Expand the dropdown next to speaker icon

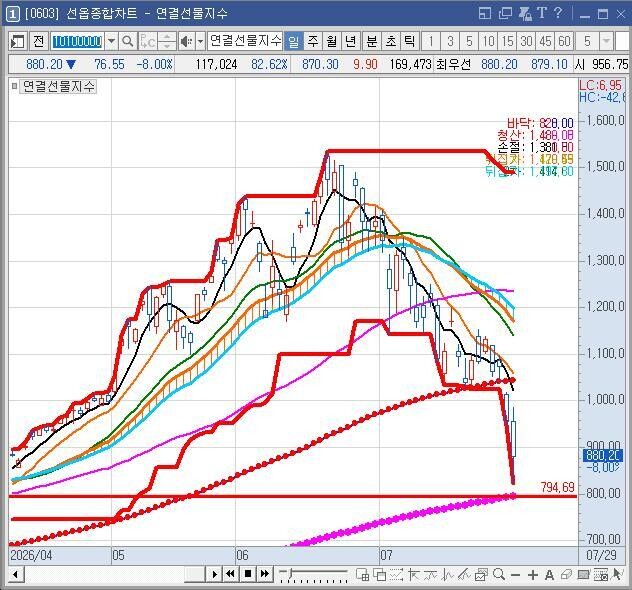[x=200, y=41]
